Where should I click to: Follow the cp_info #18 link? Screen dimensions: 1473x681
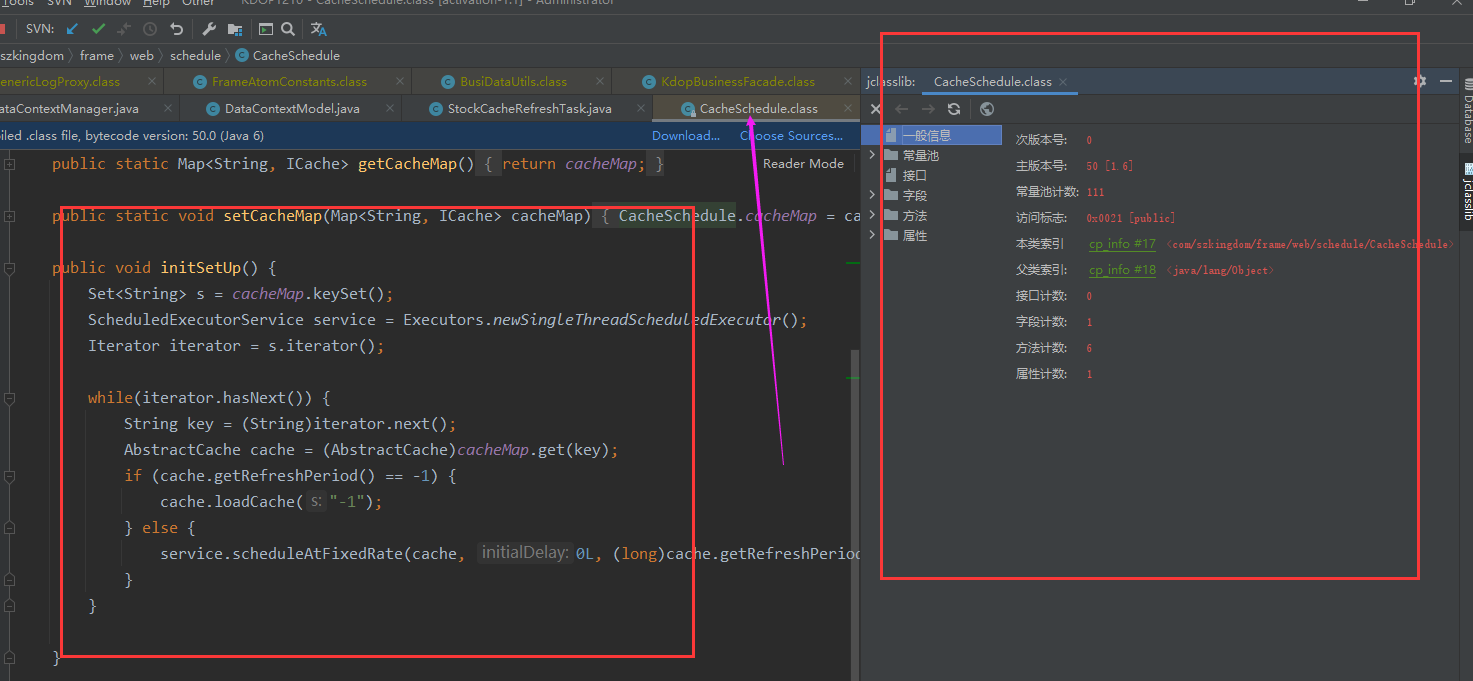(x=1122, y=270)
